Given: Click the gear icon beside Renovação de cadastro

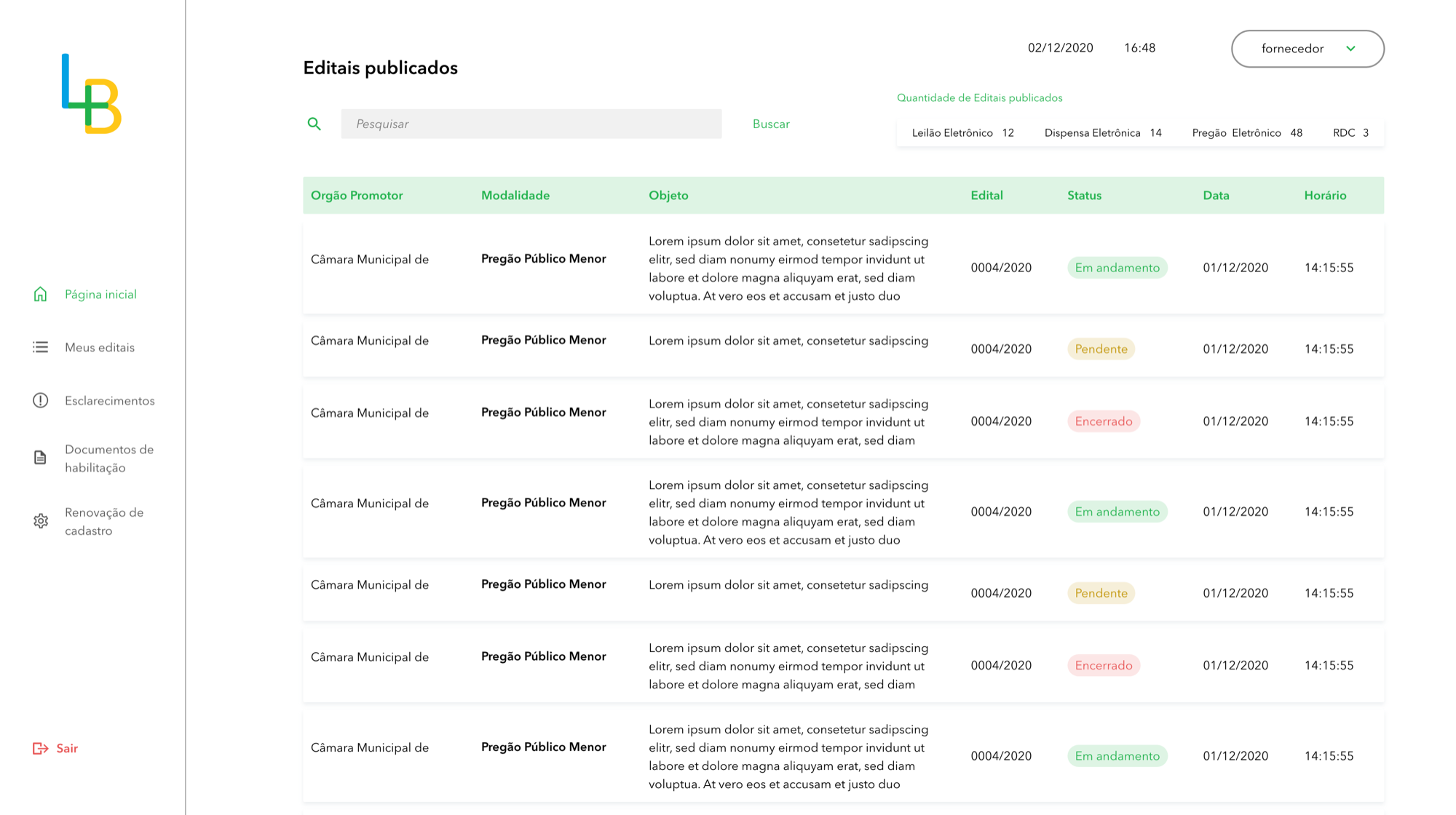Looking at the screenshot, I should (41, 521).
